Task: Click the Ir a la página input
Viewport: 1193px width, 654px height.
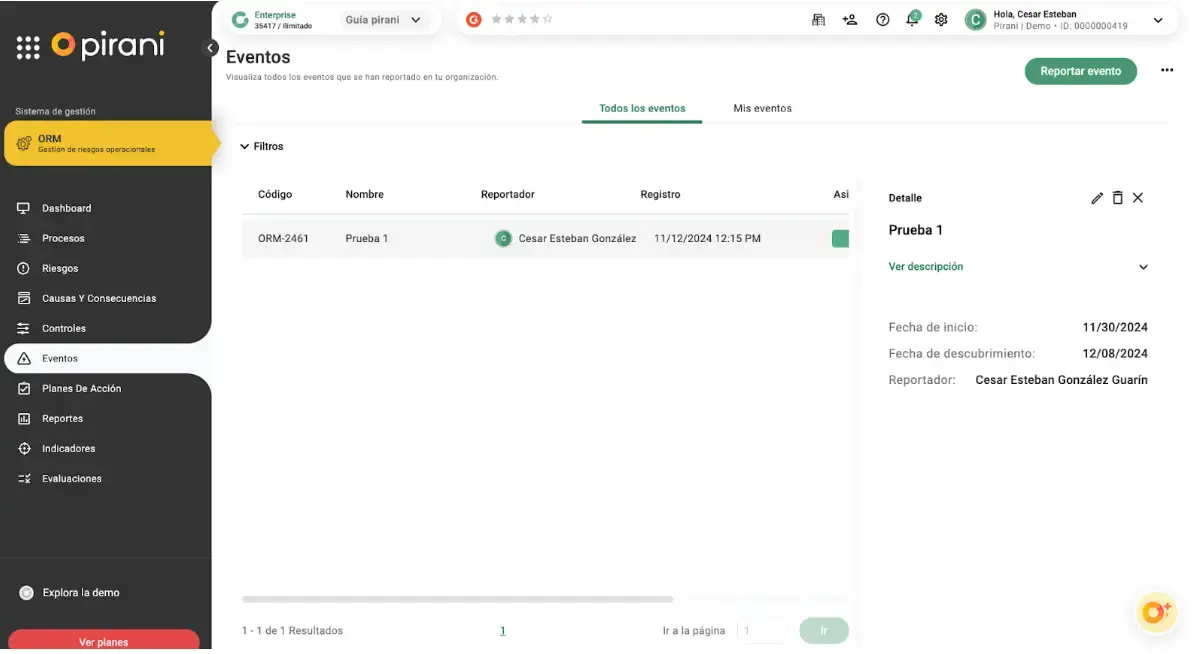Action: click(x=761, y=631)
